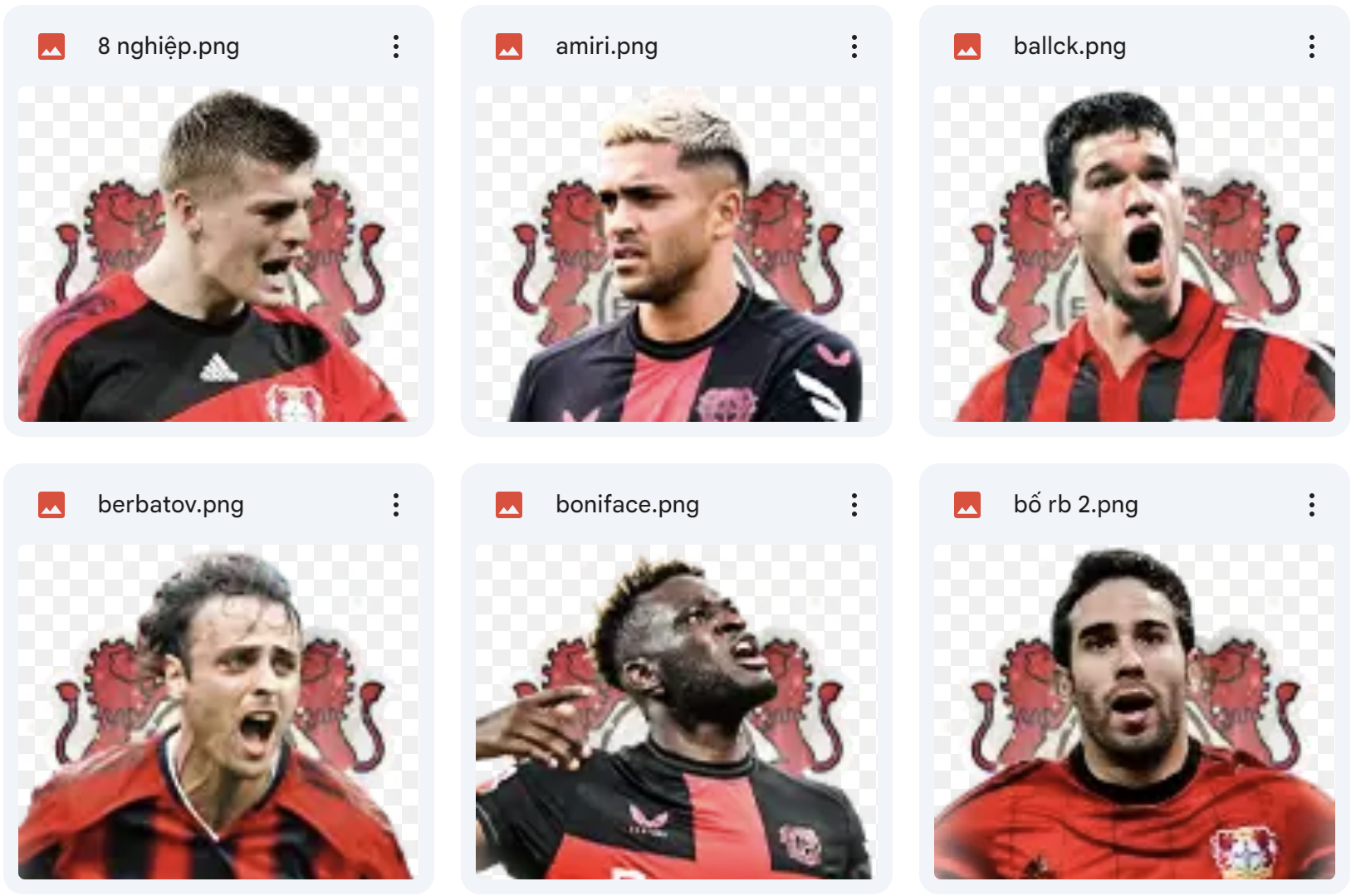Open more actions menu for amiri.png
1351x896 pixels.
click(854, 47)
